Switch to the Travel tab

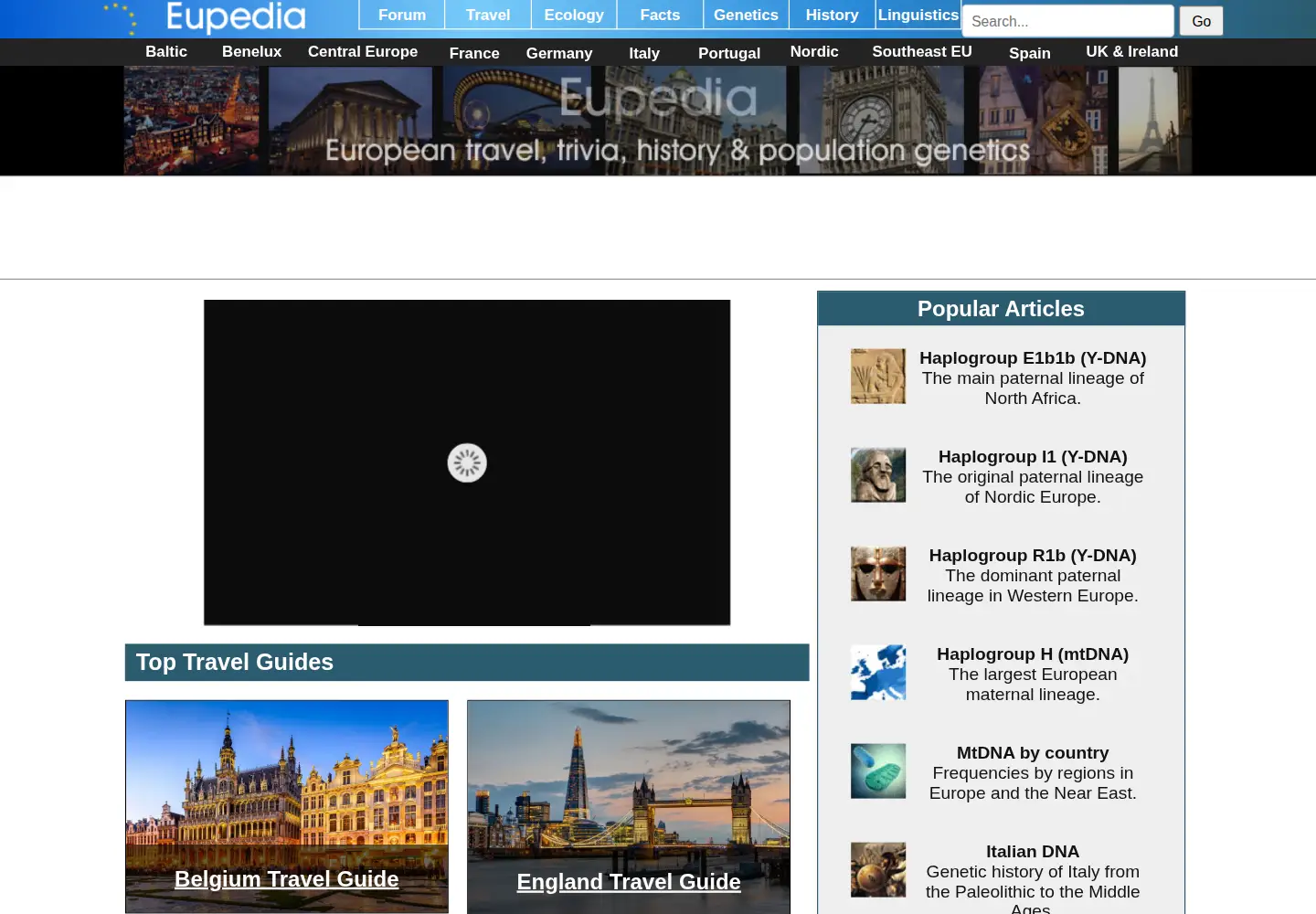(488, 15)
